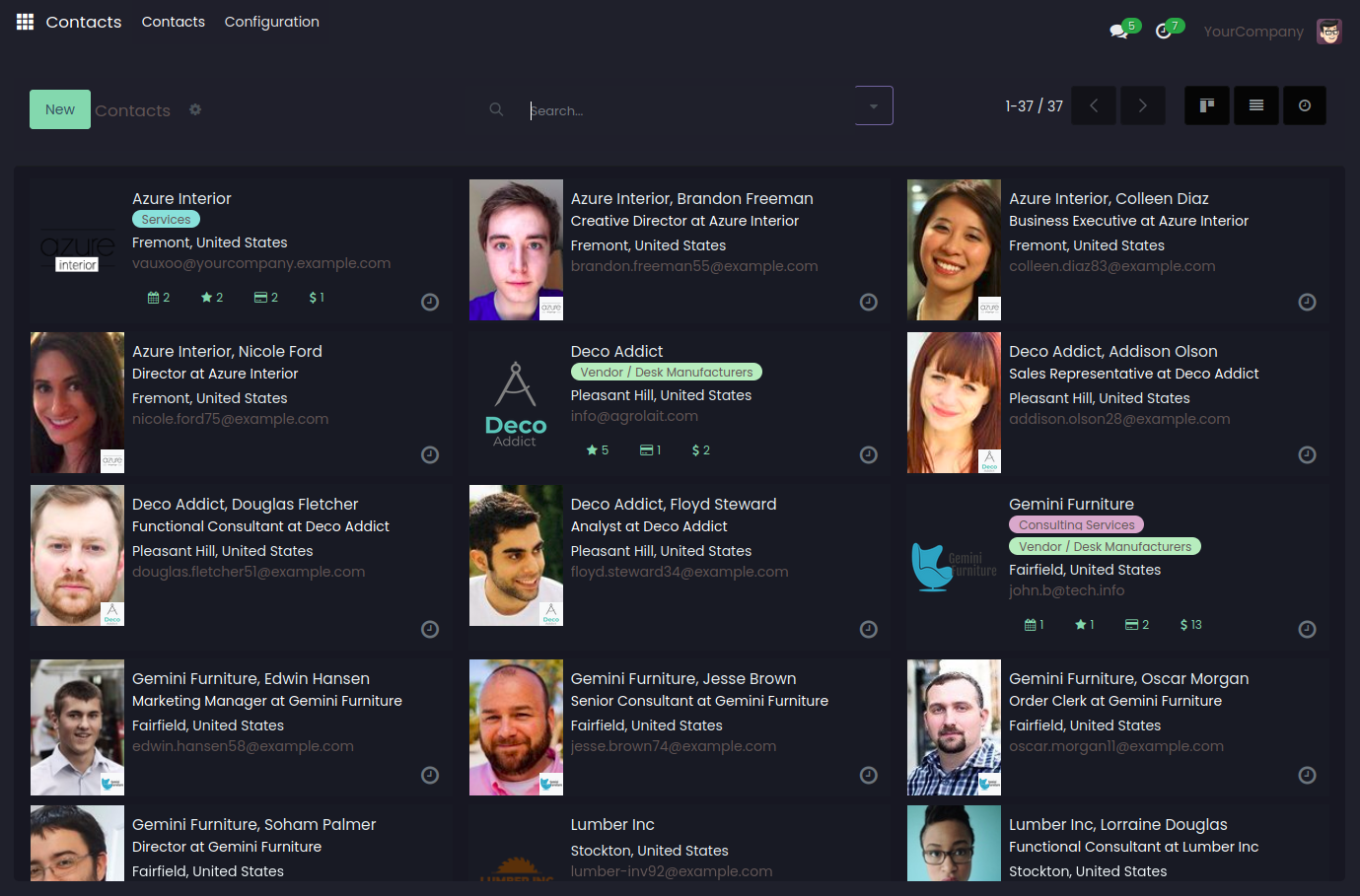Image resolution: width=1360 pixels, height=896 pixels.
Task: Open Nicole Ford's photo thumbnail
Action: click(78, 403)
